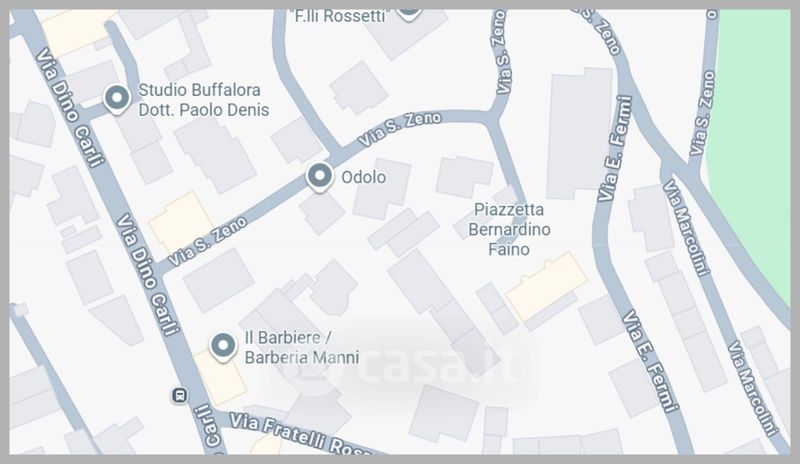Click the F.lli Rossetti pin marker
800x464 pixels.
(408, 13)
